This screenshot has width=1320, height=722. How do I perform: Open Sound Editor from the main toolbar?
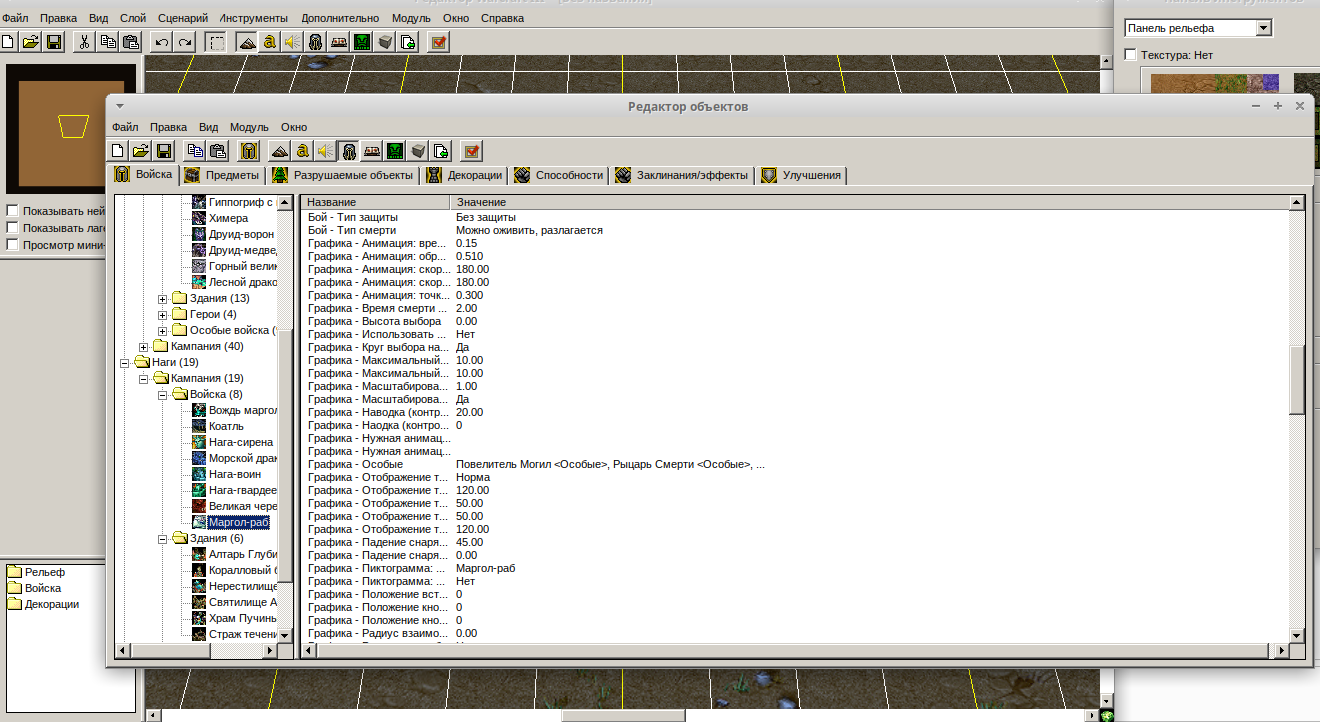[292, 42]
